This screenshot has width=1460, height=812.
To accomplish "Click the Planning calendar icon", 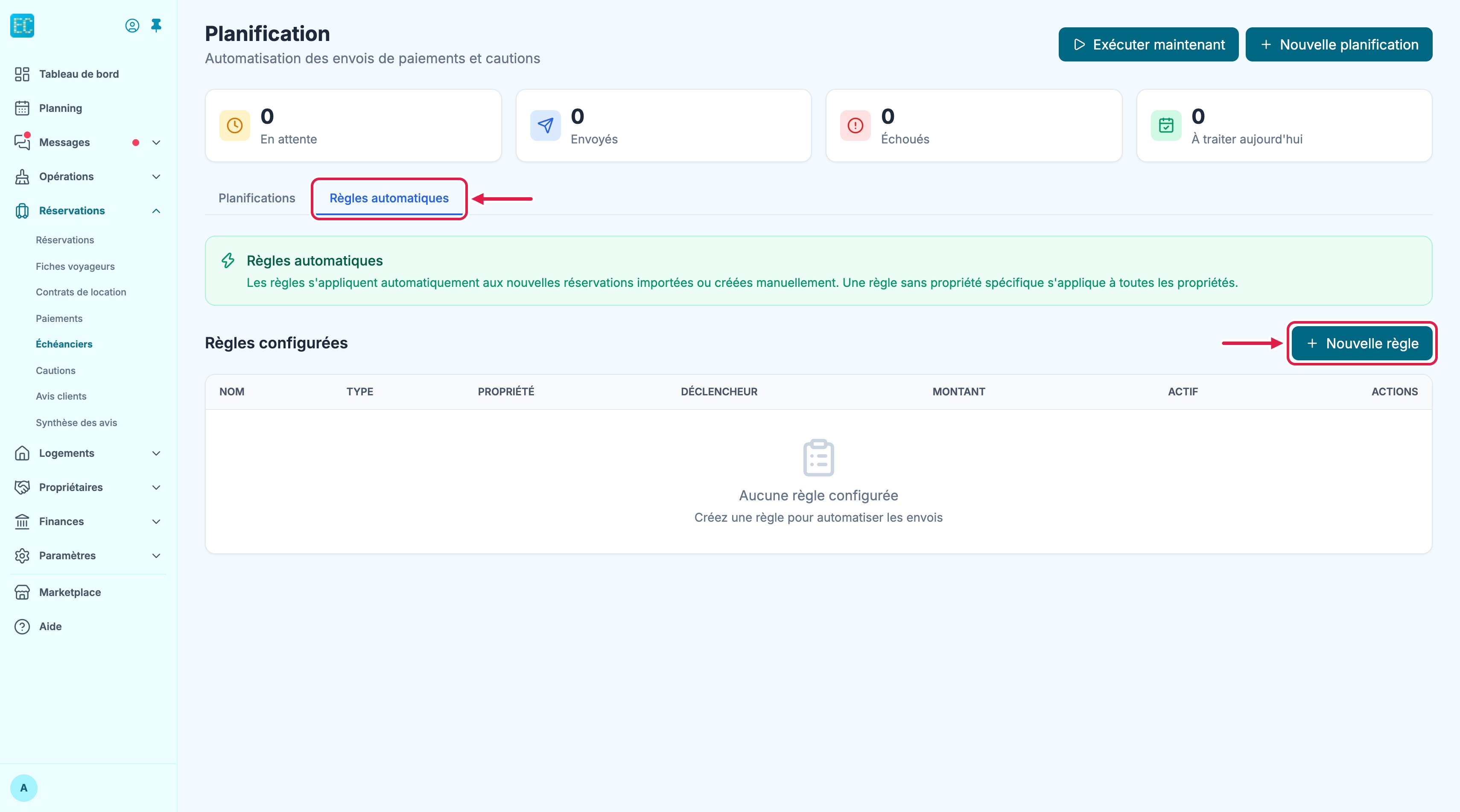I will (22, 108).
